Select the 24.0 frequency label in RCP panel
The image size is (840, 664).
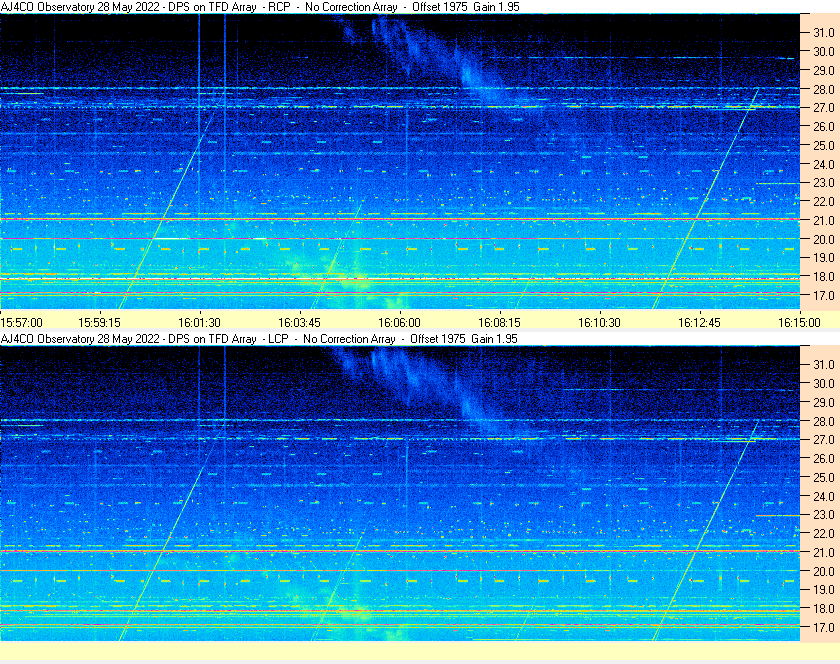pos(823,165)
